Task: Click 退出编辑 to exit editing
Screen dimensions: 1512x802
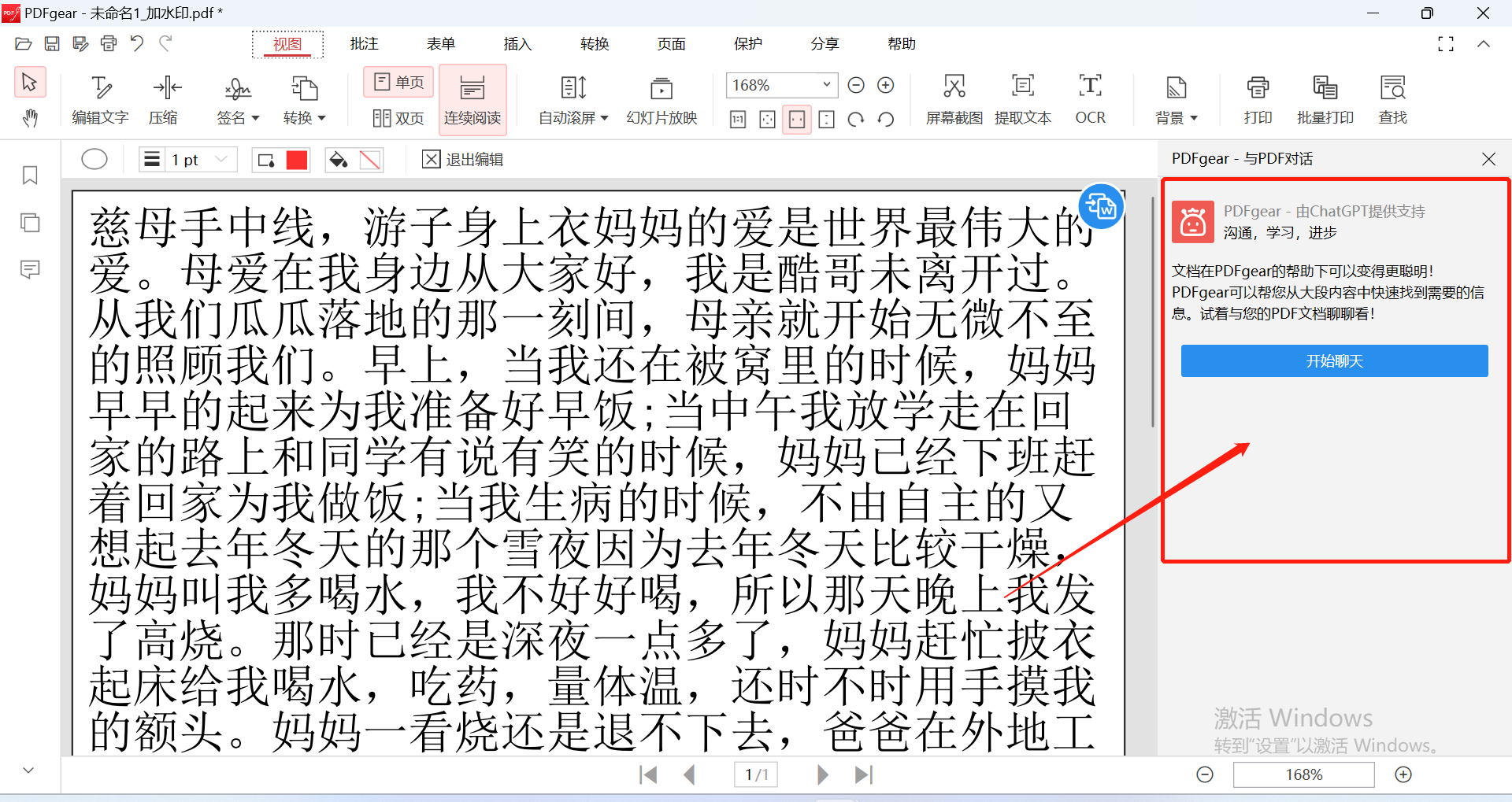Action: (463, 160)
